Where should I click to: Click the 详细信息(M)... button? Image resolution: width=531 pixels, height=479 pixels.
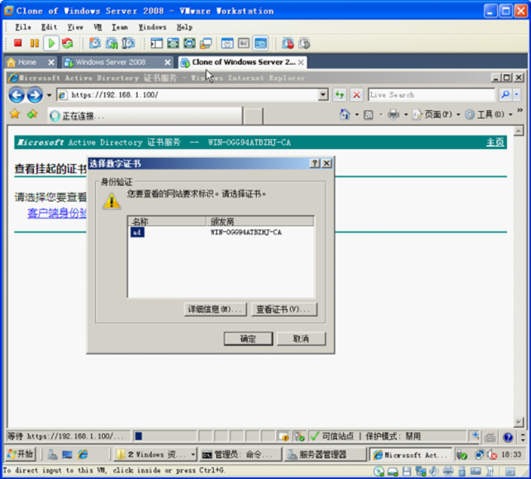pos(215,309)
